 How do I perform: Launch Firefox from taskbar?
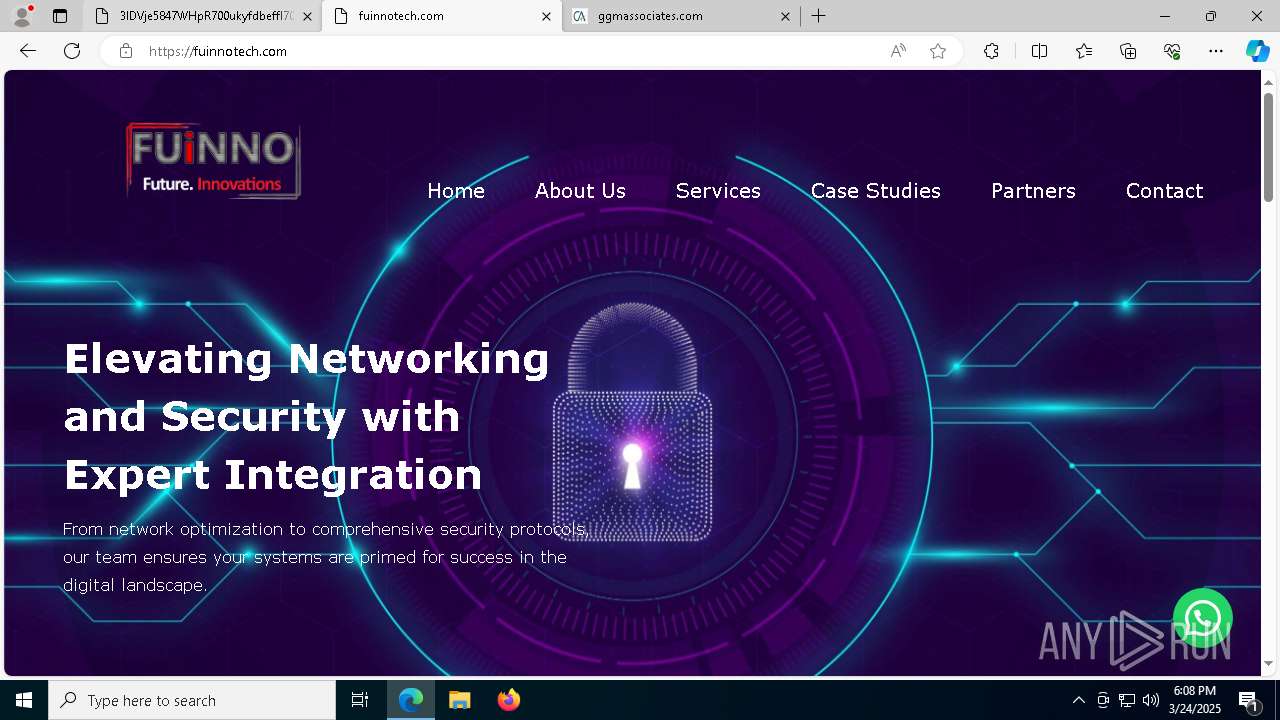click(x=508, y=700)
